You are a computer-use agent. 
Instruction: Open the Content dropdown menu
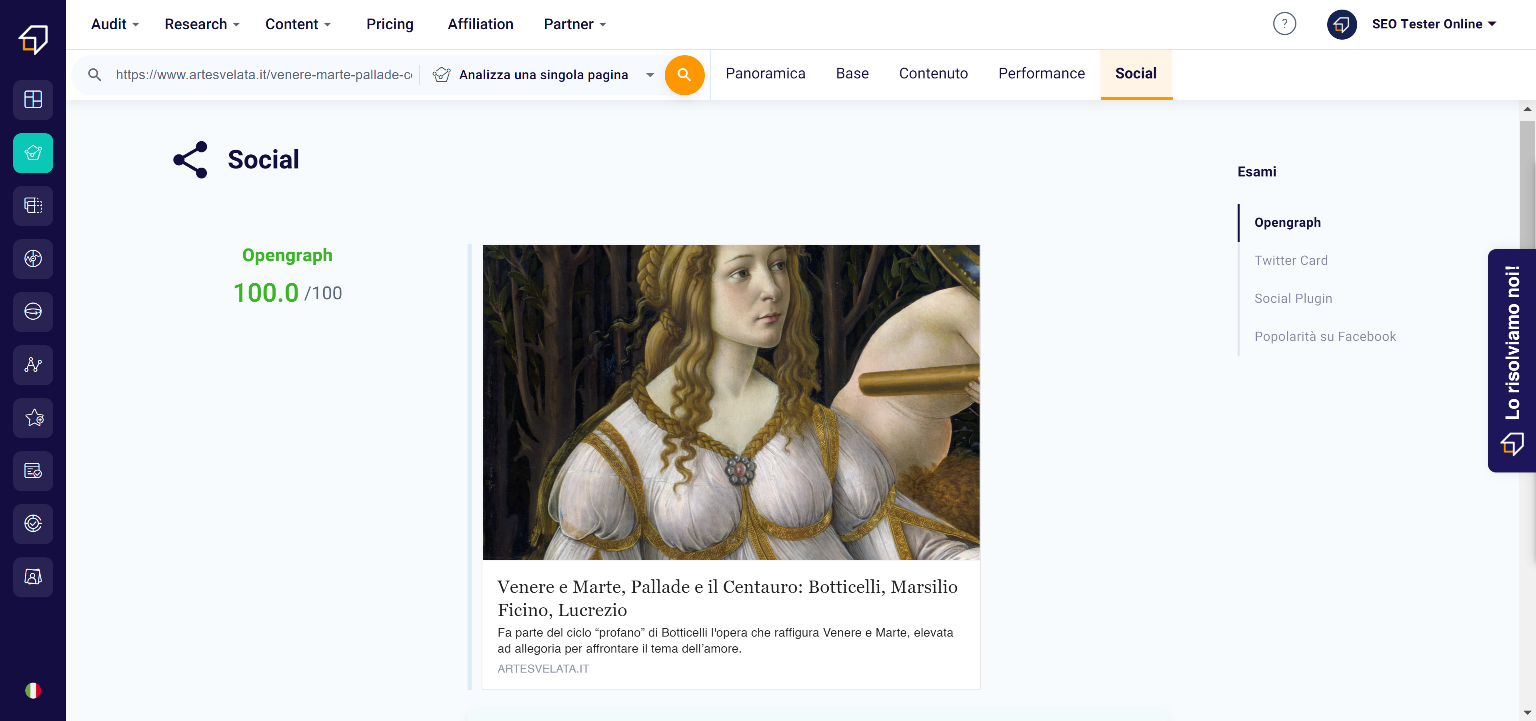[298, 24]
